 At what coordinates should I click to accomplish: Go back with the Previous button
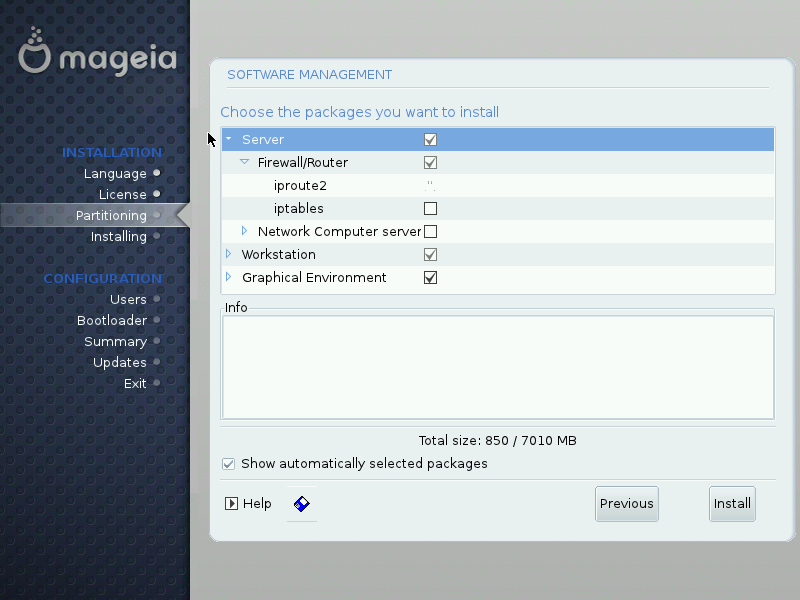pos(627,504)
